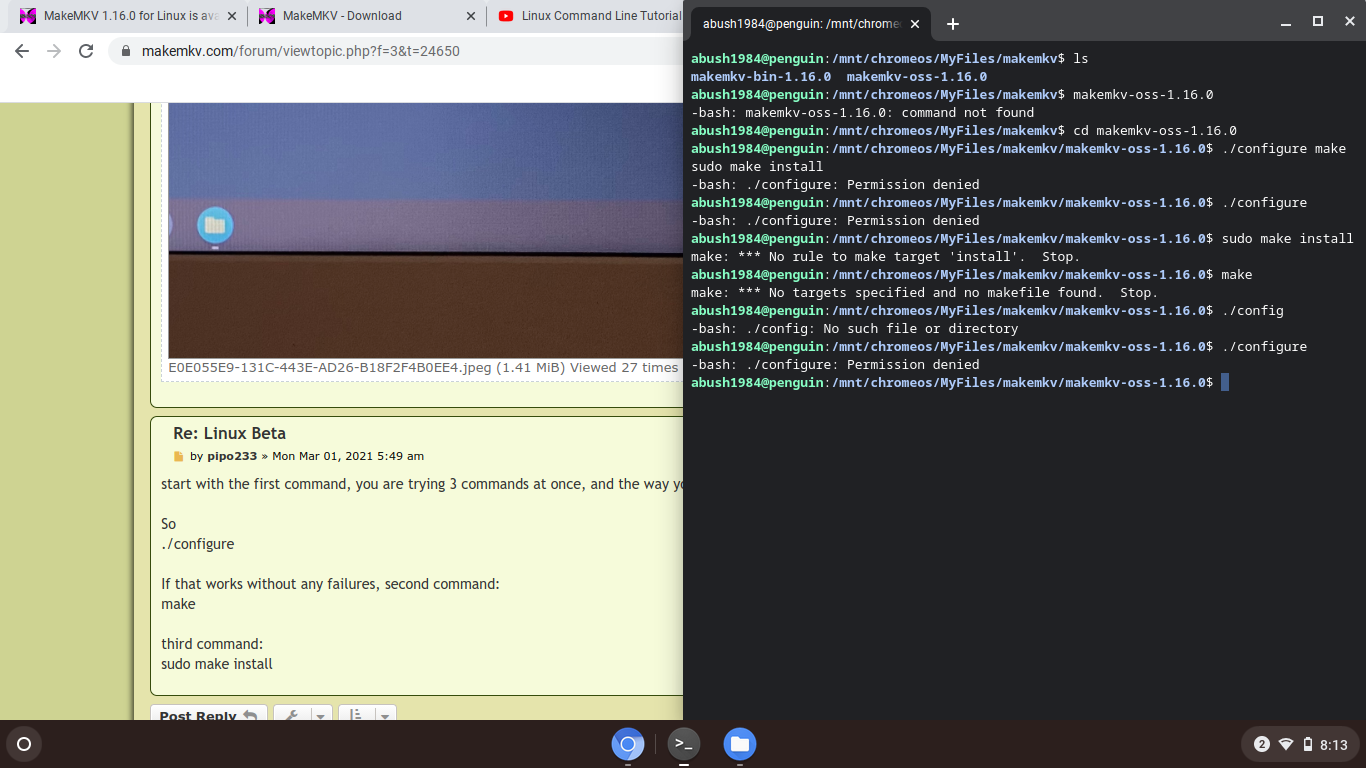The width and height of the screenshot is (1366, 768).
Task: Close the 'MakeMKV - Download' tab
Action: (x=471, y=16)
